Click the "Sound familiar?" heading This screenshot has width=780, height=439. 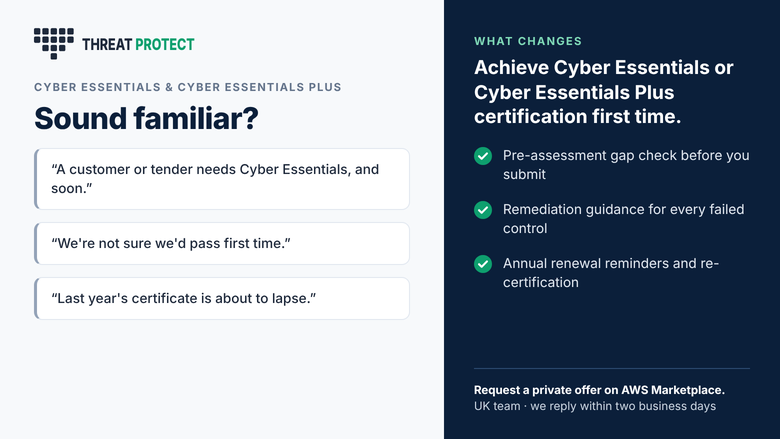pyautogui.click(x=146, y=118)
